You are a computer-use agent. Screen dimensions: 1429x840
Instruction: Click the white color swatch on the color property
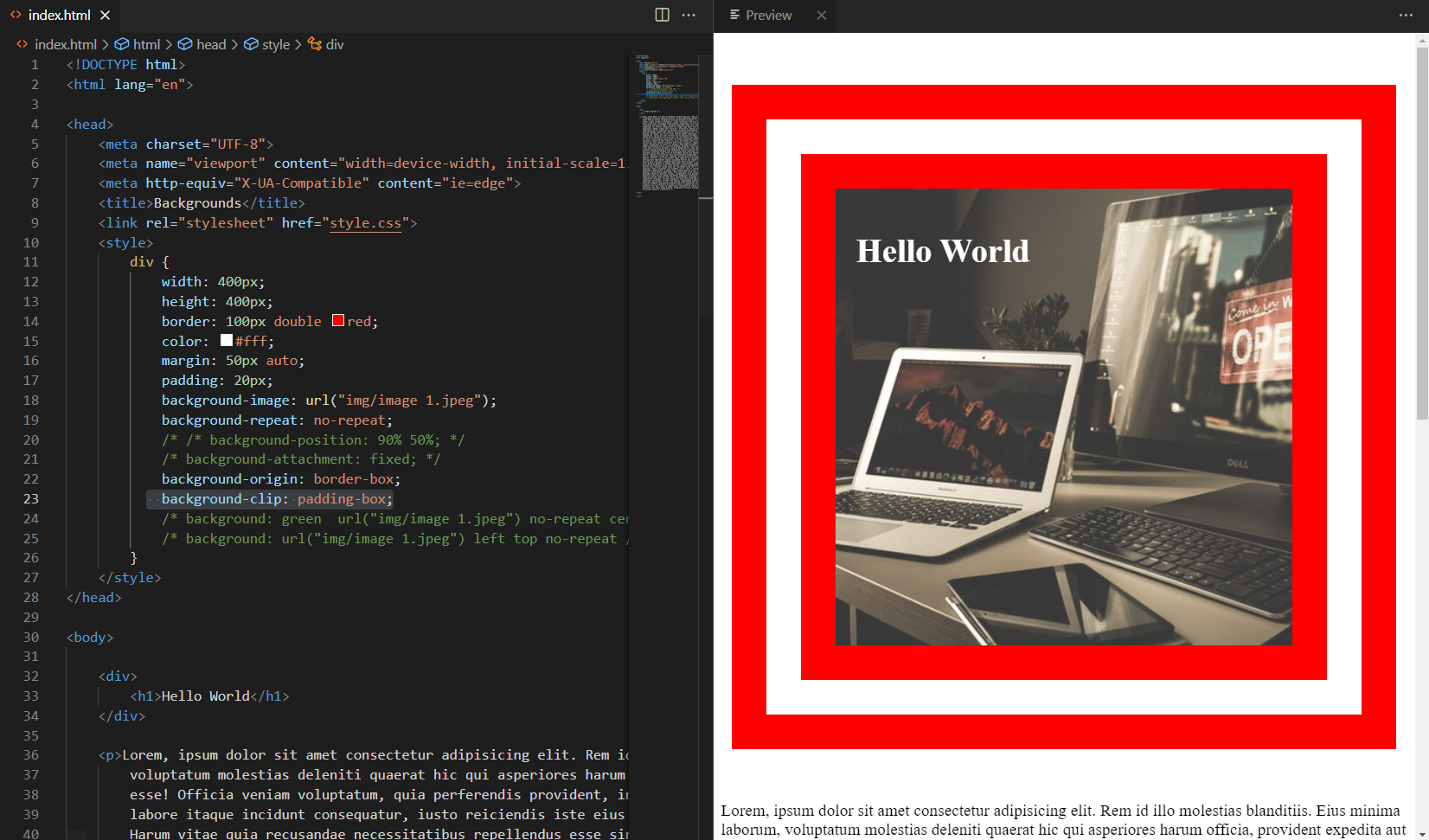click(x=227, y=340)
